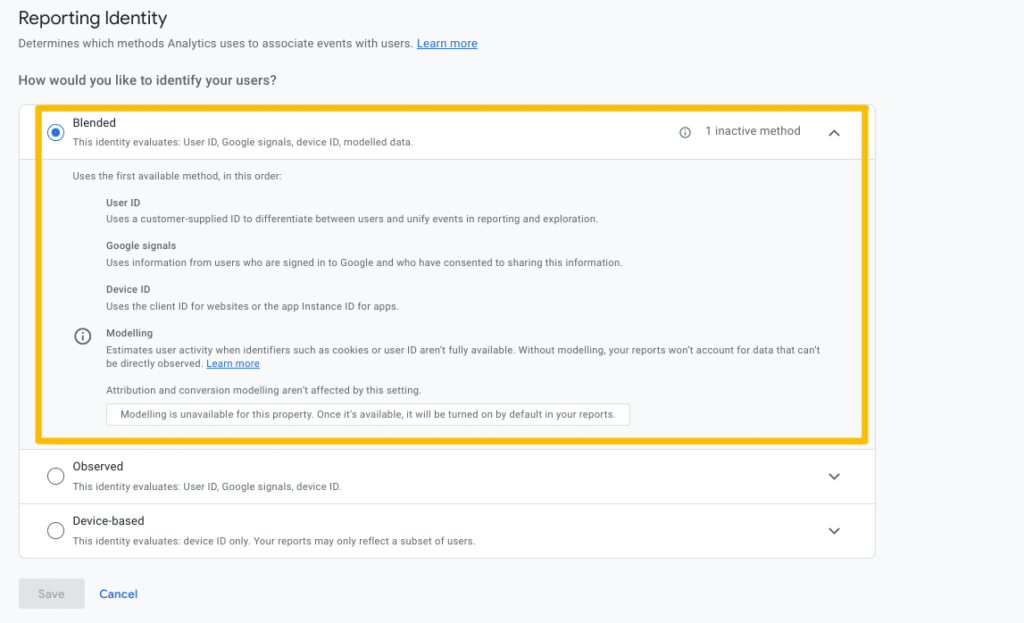Open Learn more link in Modelling description
Screen dimensions: 1024x623
[233, 364]
